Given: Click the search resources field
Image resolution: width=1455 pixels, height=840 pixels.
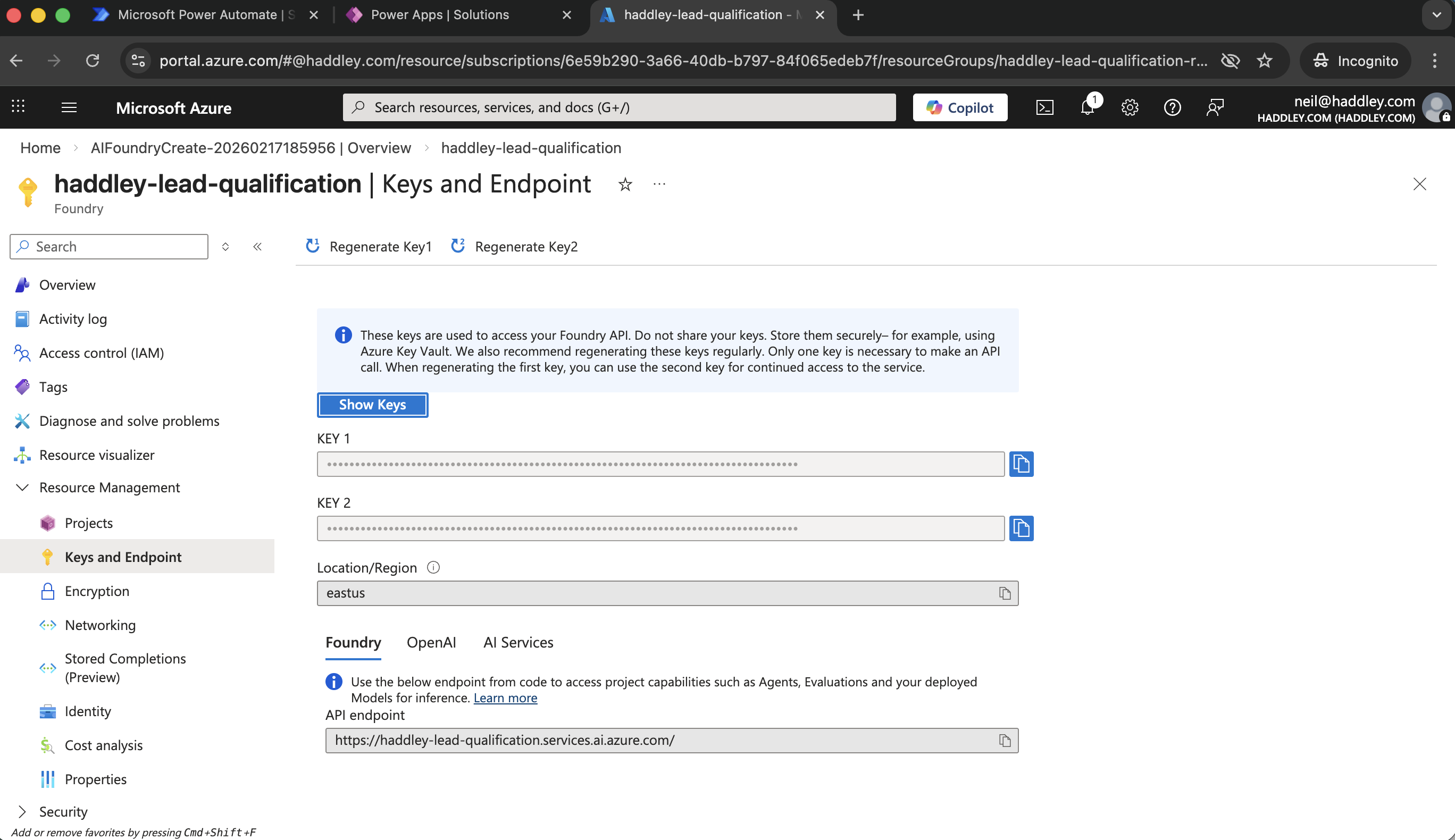Looking at the screenshot, I should click(618, 107).
